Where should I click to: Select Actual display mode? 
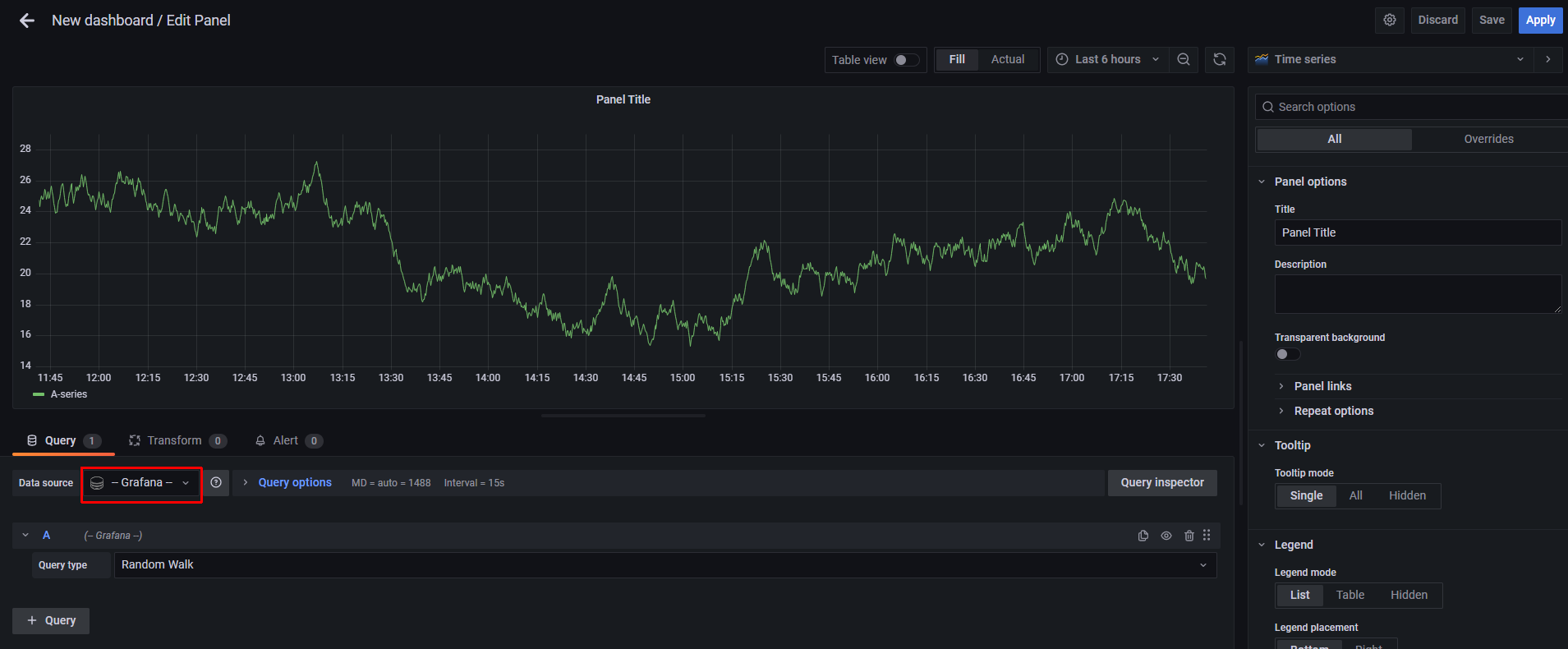point(1008,60)
